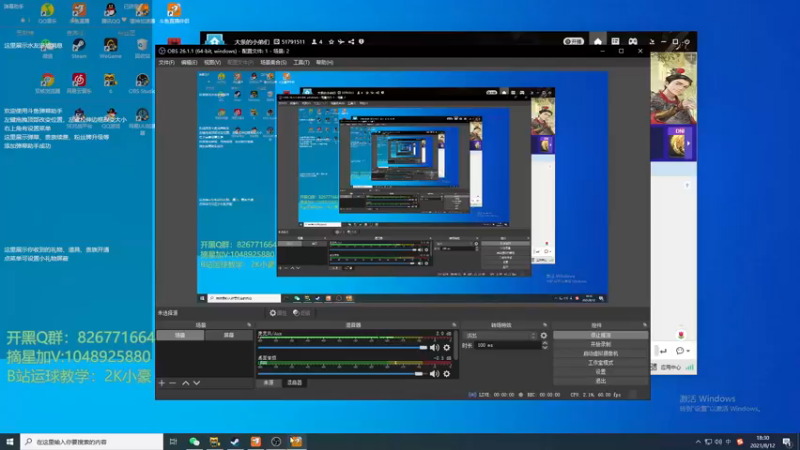This screenshot has height=450, width=800.
Task: Click the 退出 exit button in OBS
Action: [x=601, y=381]
